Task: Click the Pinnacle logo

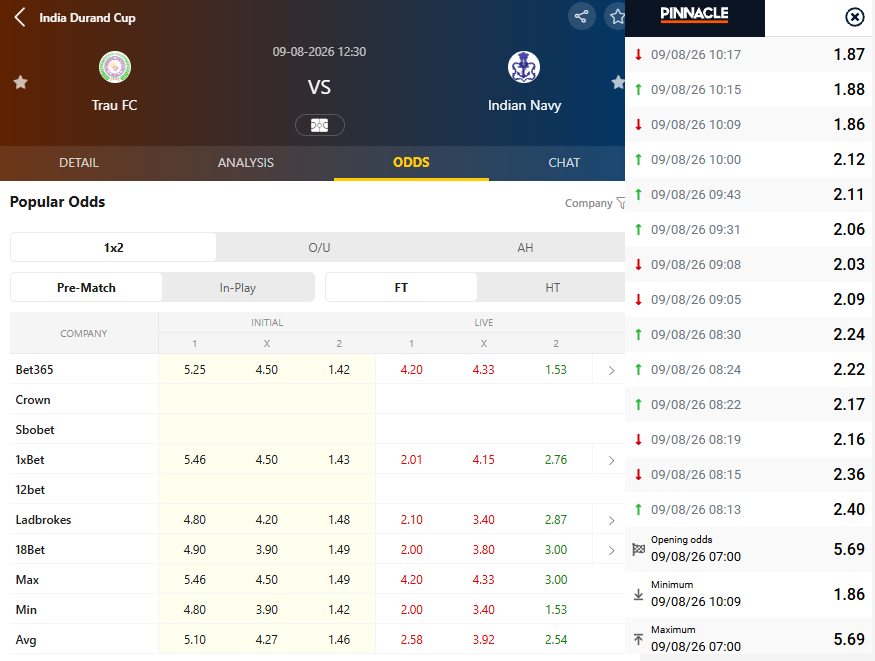Action: click(x=695, y=15)
